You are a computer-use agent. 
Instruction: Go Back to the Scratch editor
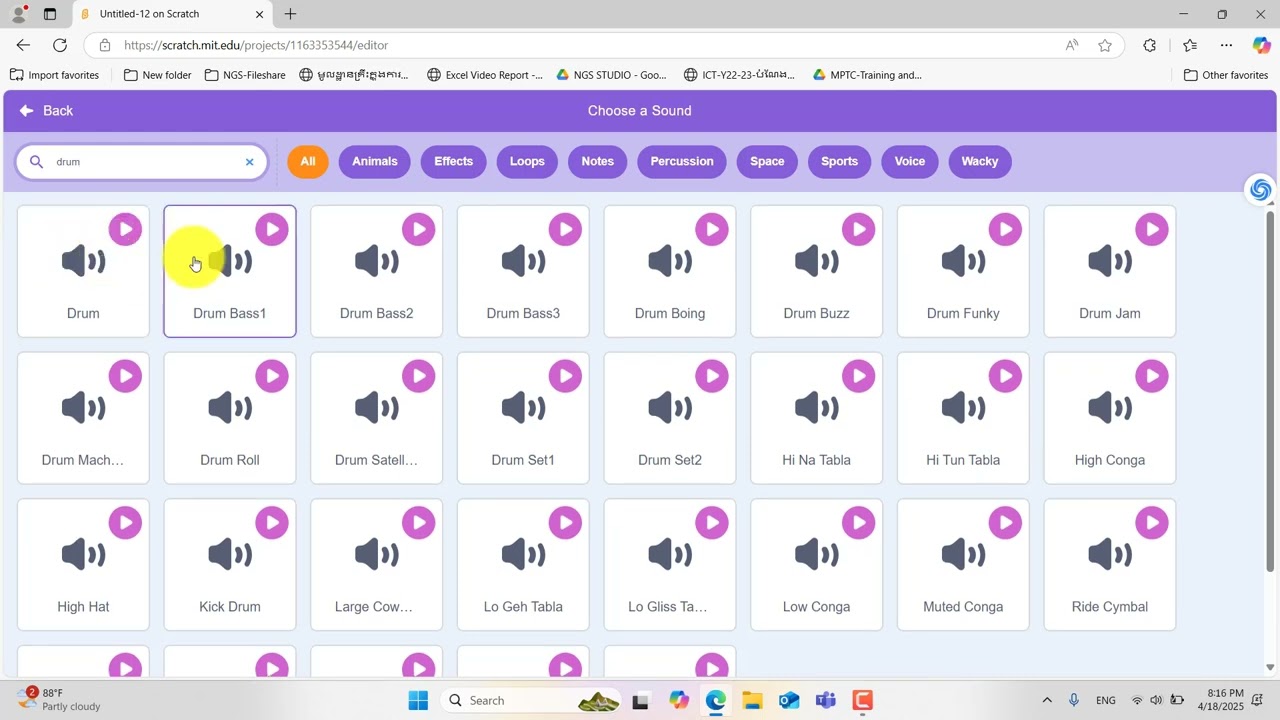(46, 111)
